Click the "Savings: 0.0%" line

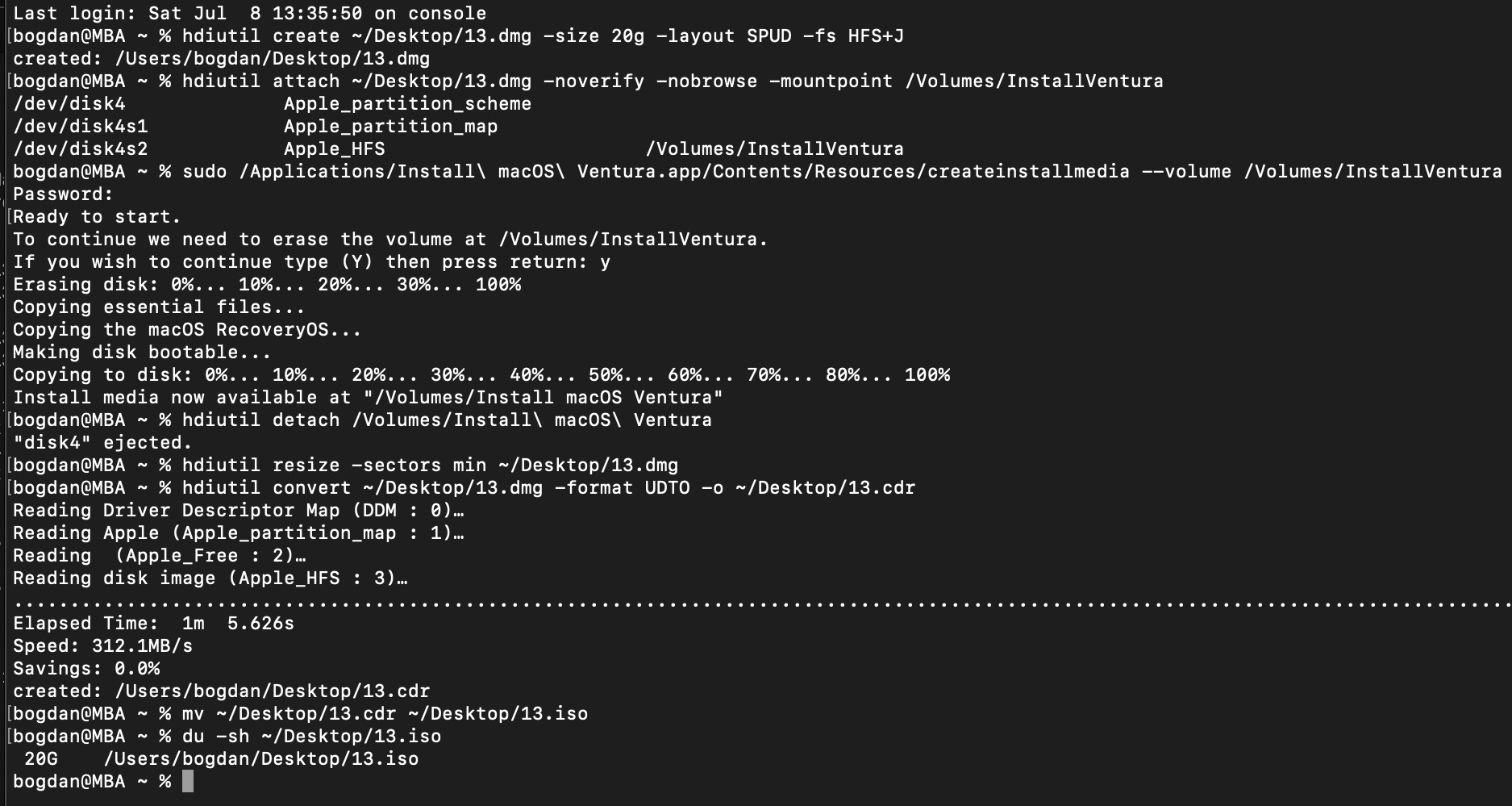86,669
